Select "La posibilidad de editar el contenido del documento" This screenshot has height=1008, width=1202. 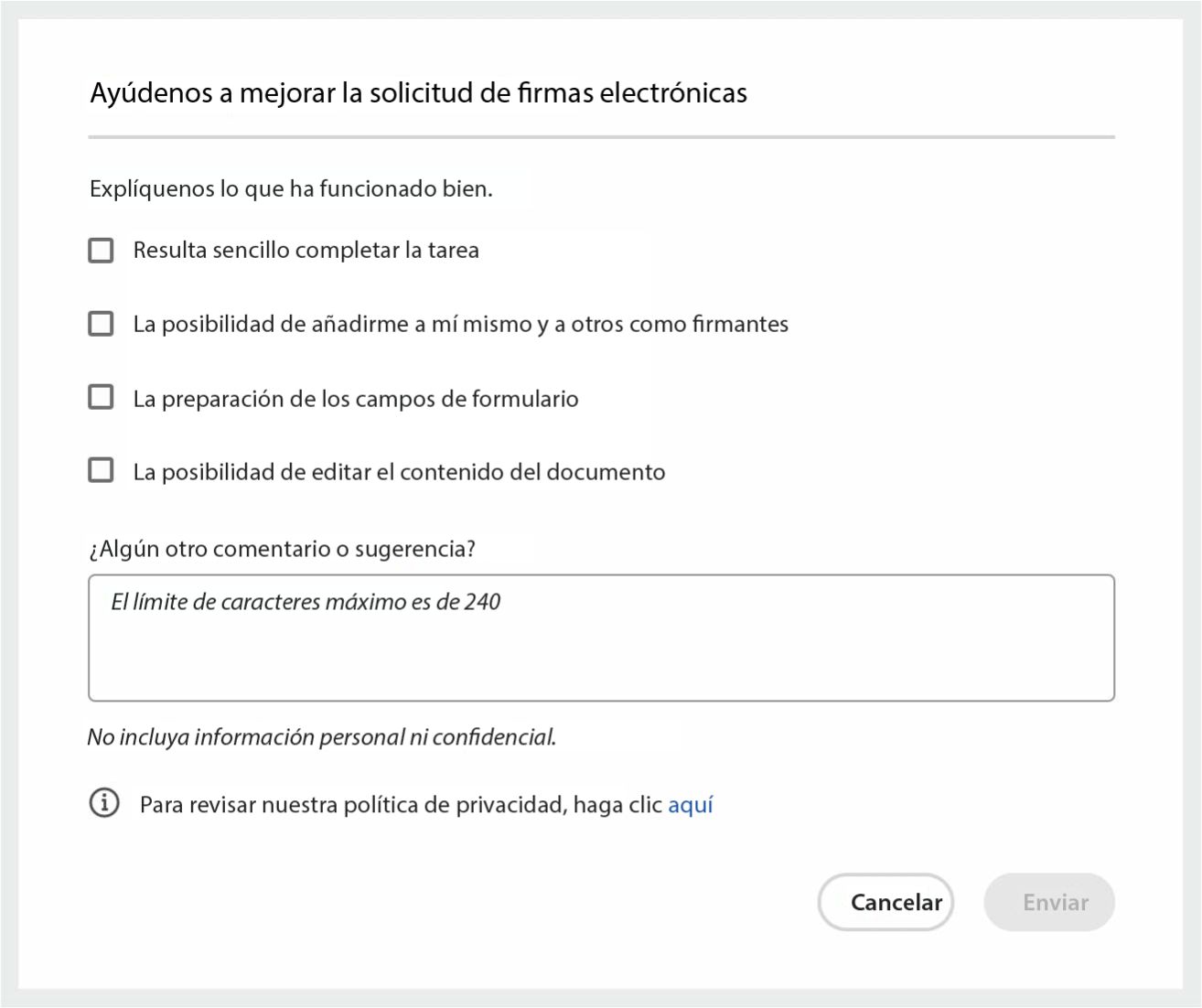click(x=100, y=470)
